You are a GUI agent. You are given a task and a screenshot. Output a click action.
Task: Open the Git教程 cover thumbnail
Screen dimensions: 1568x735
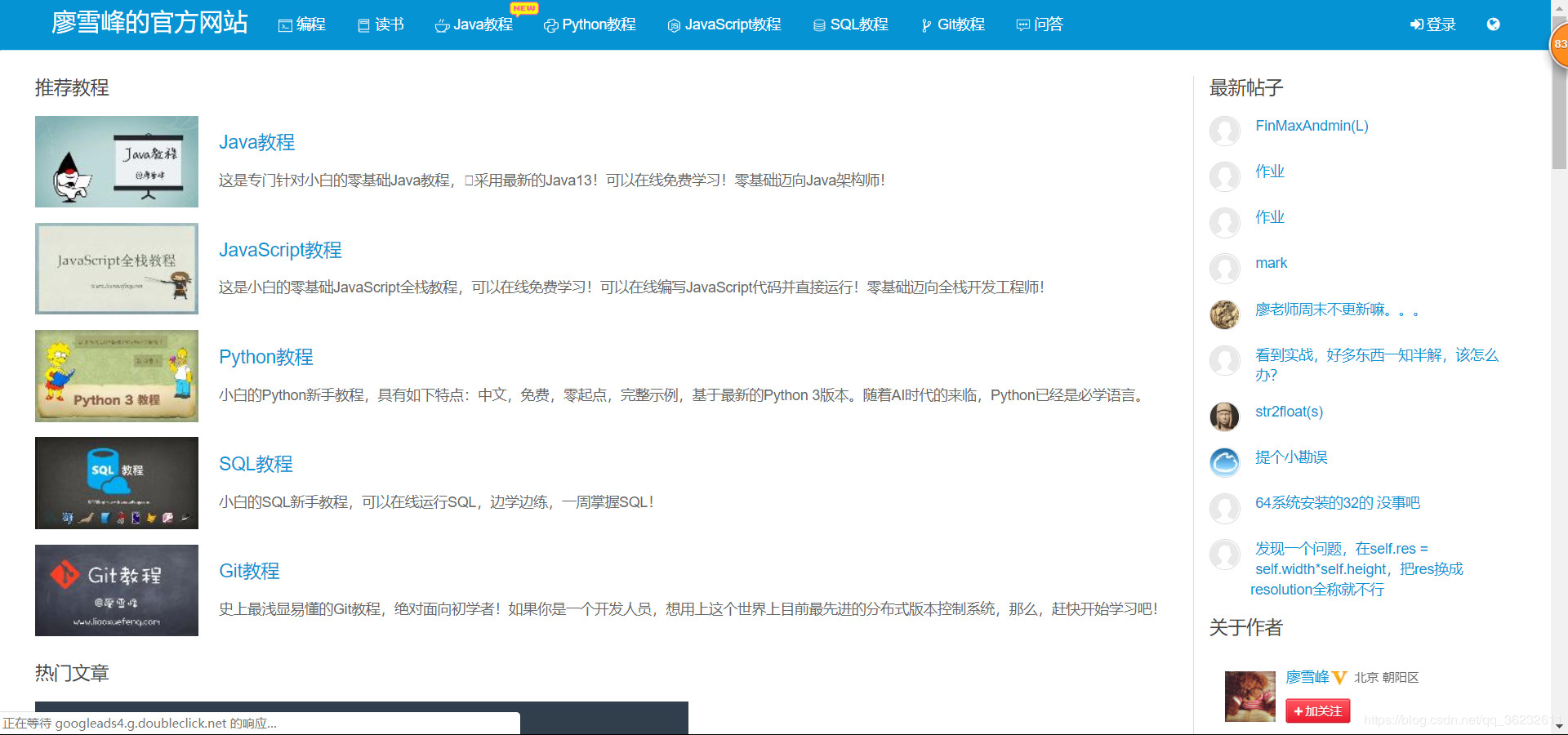tap(116, 590)
